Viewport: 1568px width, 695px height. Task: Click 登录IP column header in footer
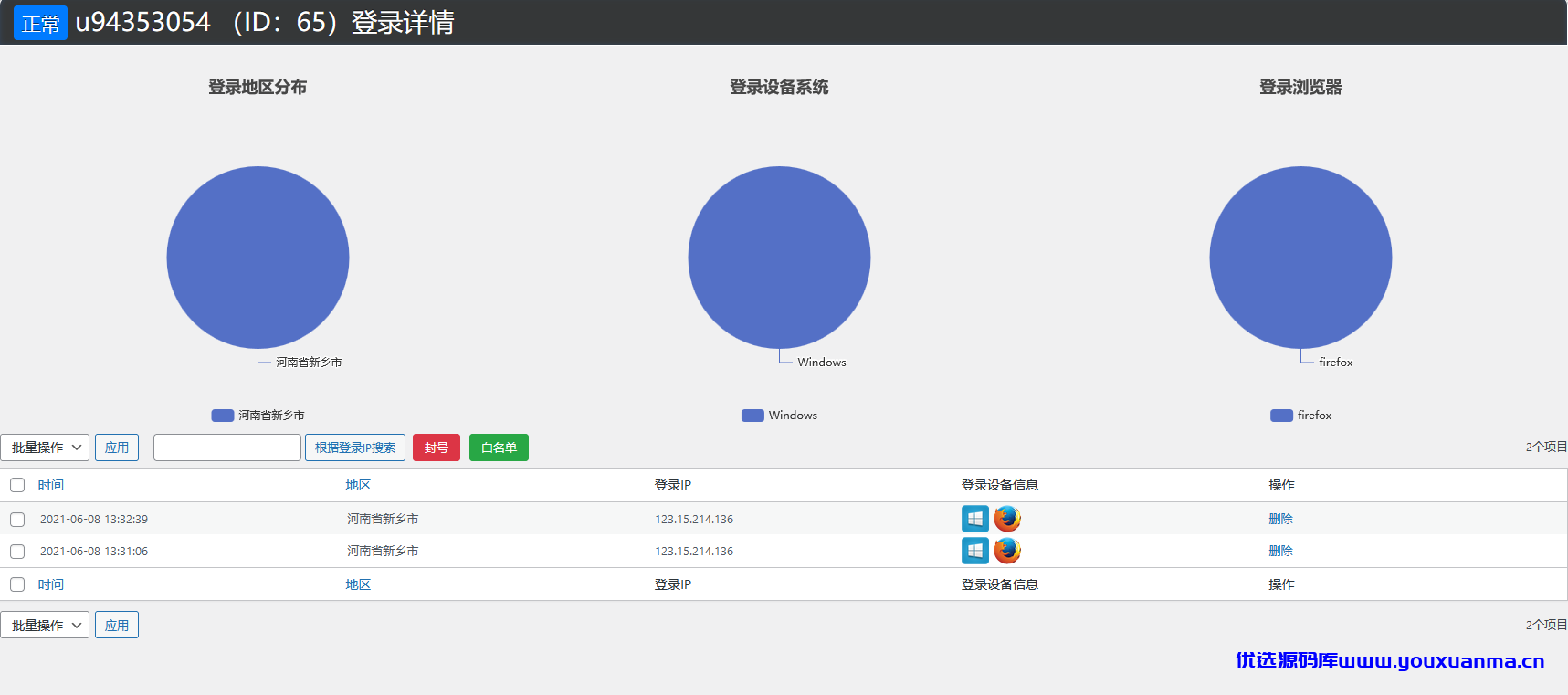click(x=673, y=584)
